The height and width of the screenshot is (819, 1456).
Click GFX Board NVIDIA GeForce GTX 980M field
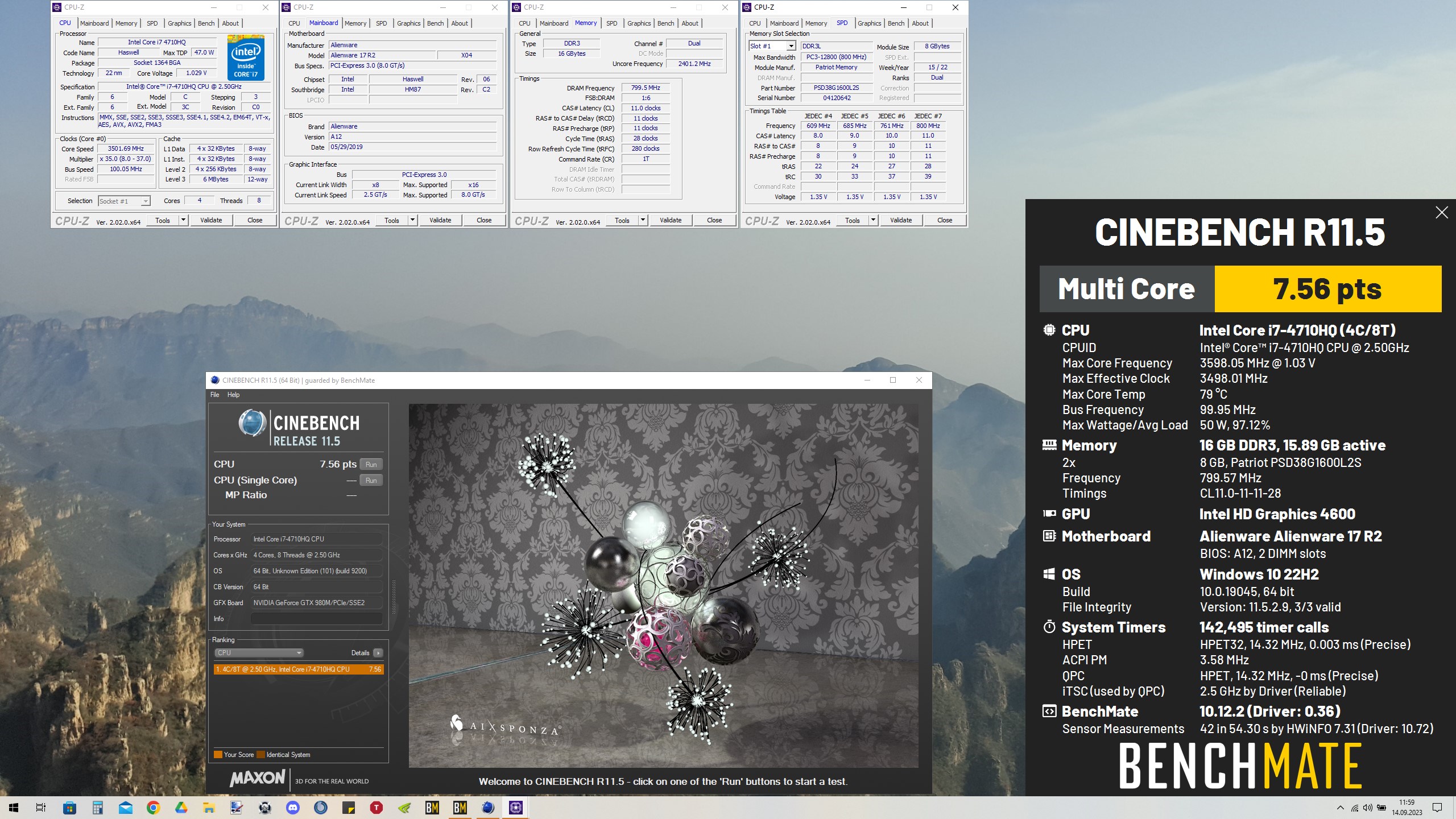[x=317, y=603]
